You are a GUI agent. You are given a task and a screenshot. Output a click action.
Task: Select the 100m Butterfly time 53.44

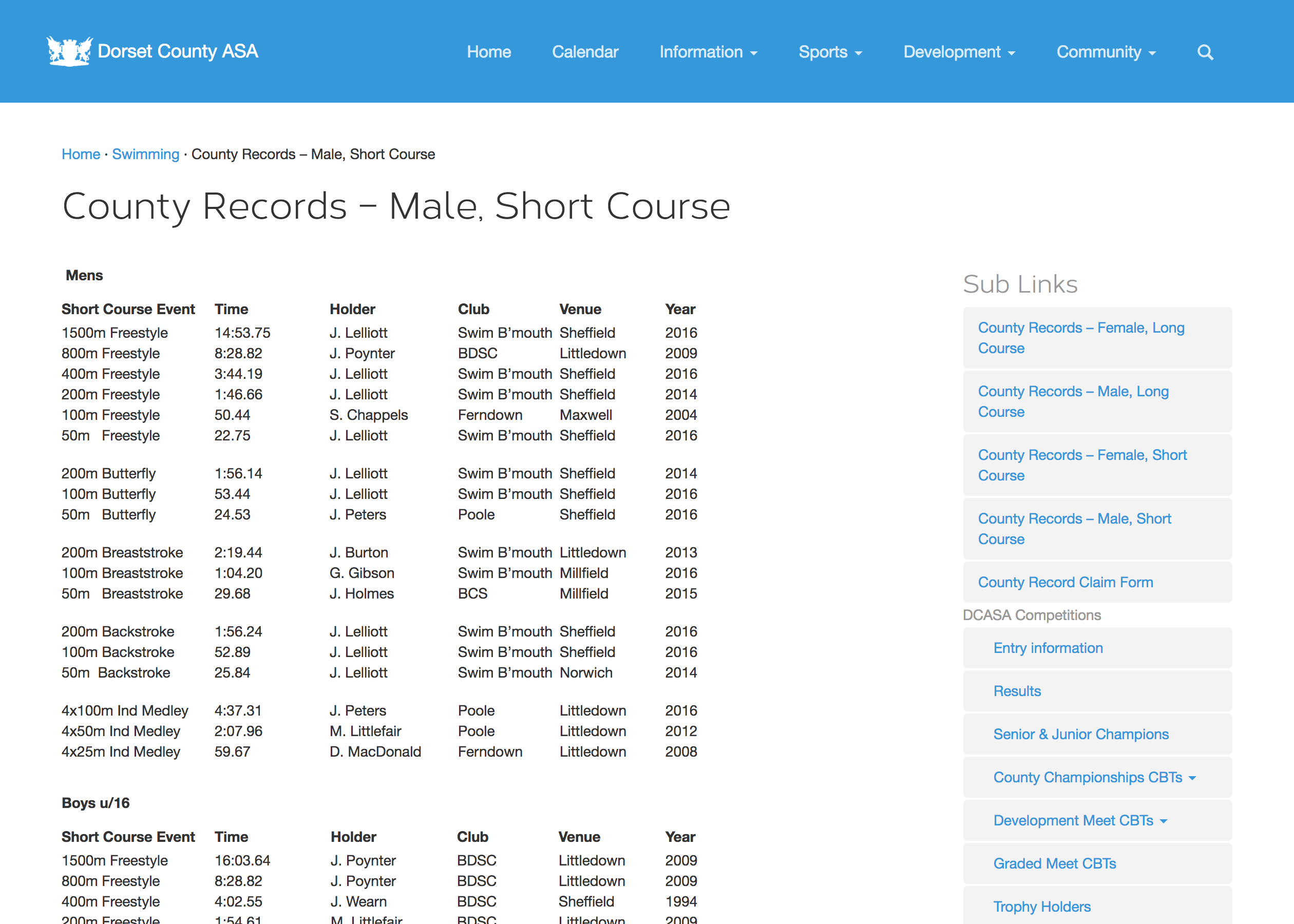232,494
